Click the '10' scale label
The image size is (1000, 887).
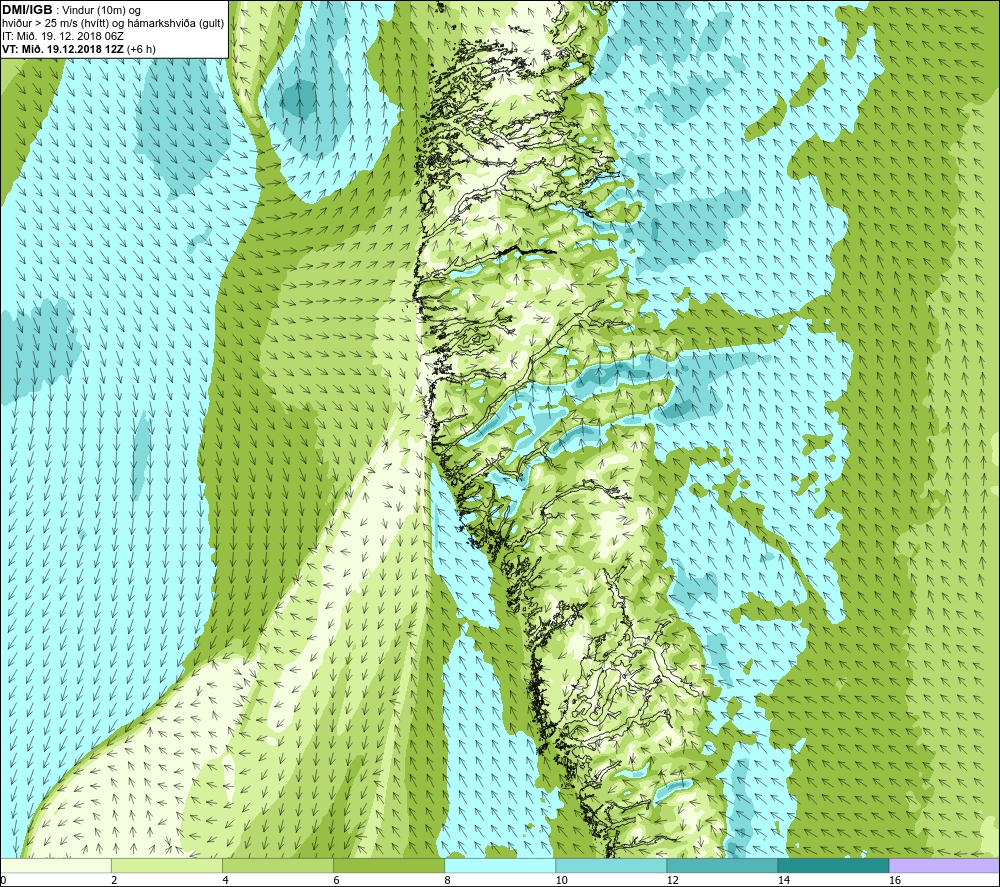[561, 881]
